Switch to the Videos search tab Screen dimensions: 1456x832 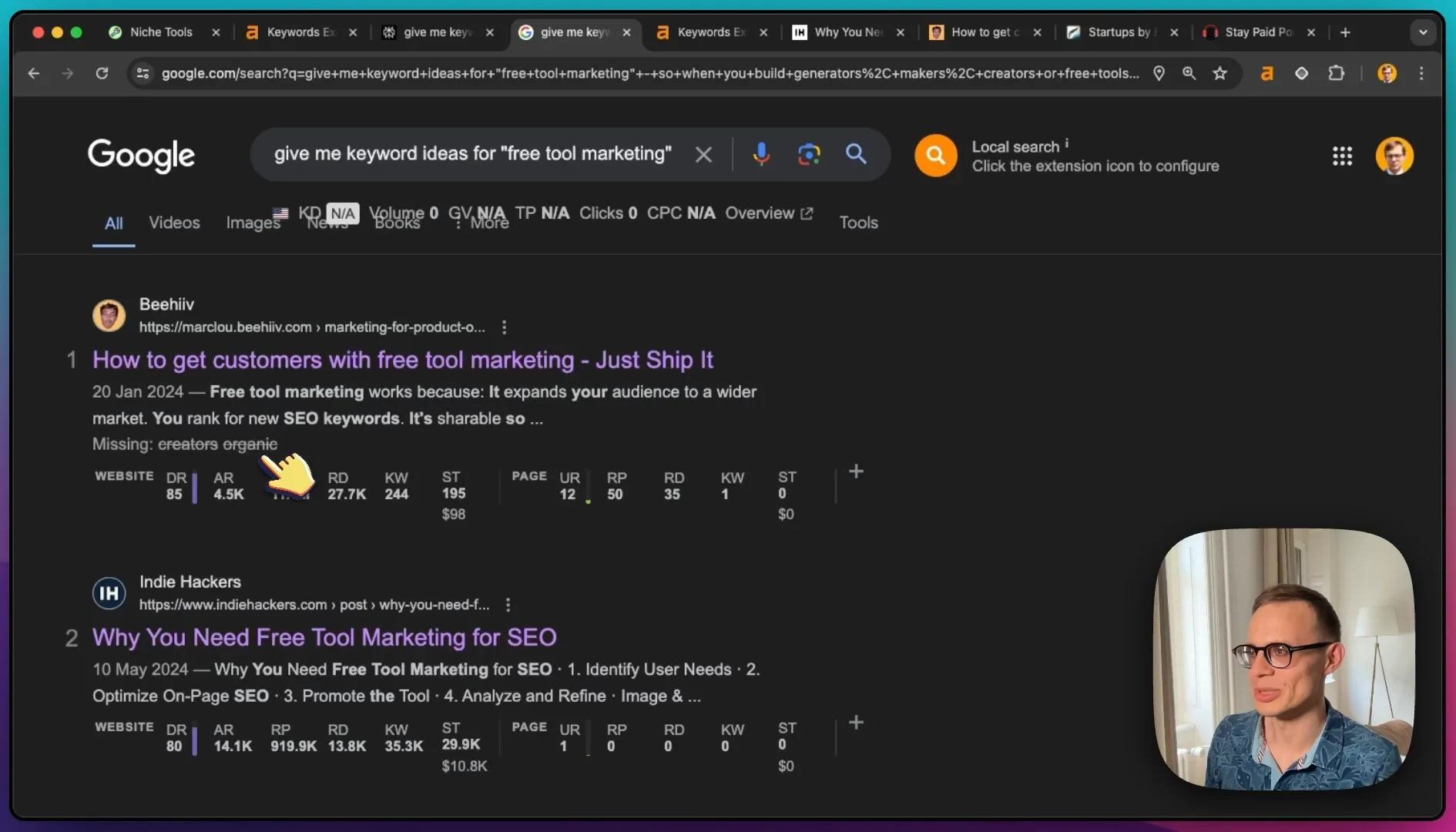tap(174, 223)
